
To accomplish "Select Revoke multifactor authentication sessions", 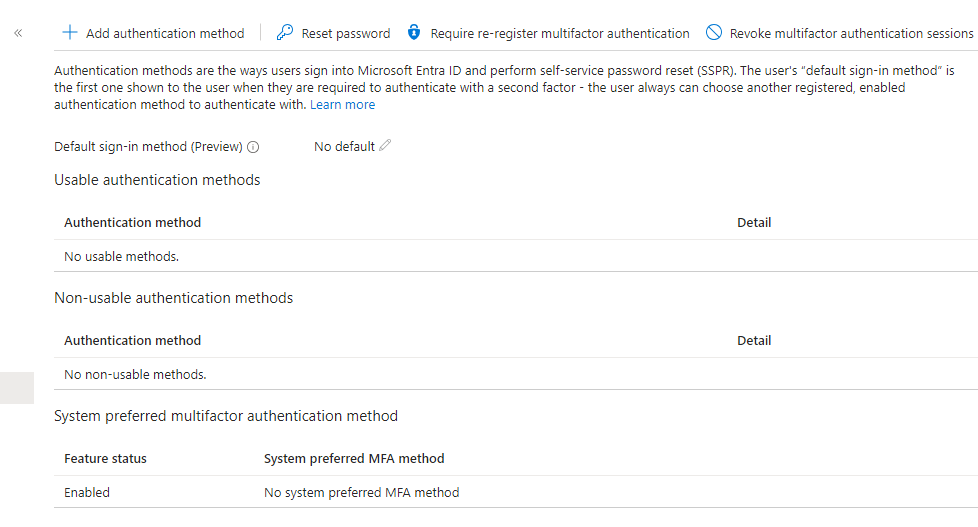I will [851, 34].
